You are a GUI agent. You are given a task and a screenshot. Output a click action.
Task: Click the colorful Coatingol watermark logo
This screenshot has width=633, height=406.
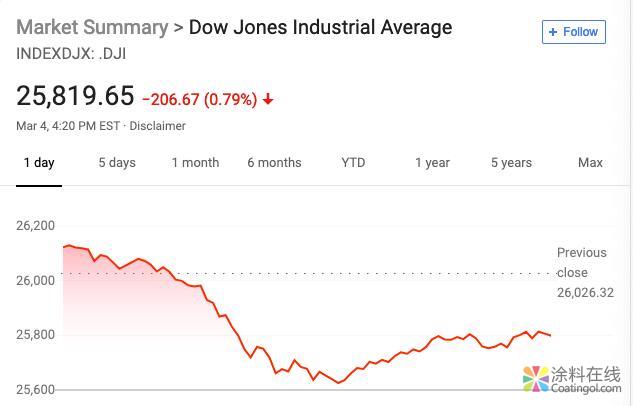536,380
